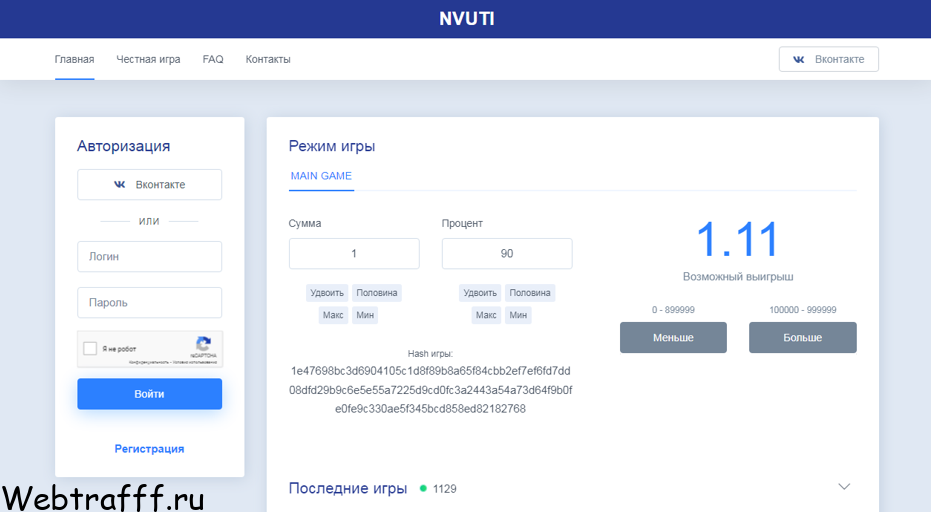The height and width of the screenshot is (513, 931).
Task: Click the VK logo in authorization panel
Action: click(119, 185)
